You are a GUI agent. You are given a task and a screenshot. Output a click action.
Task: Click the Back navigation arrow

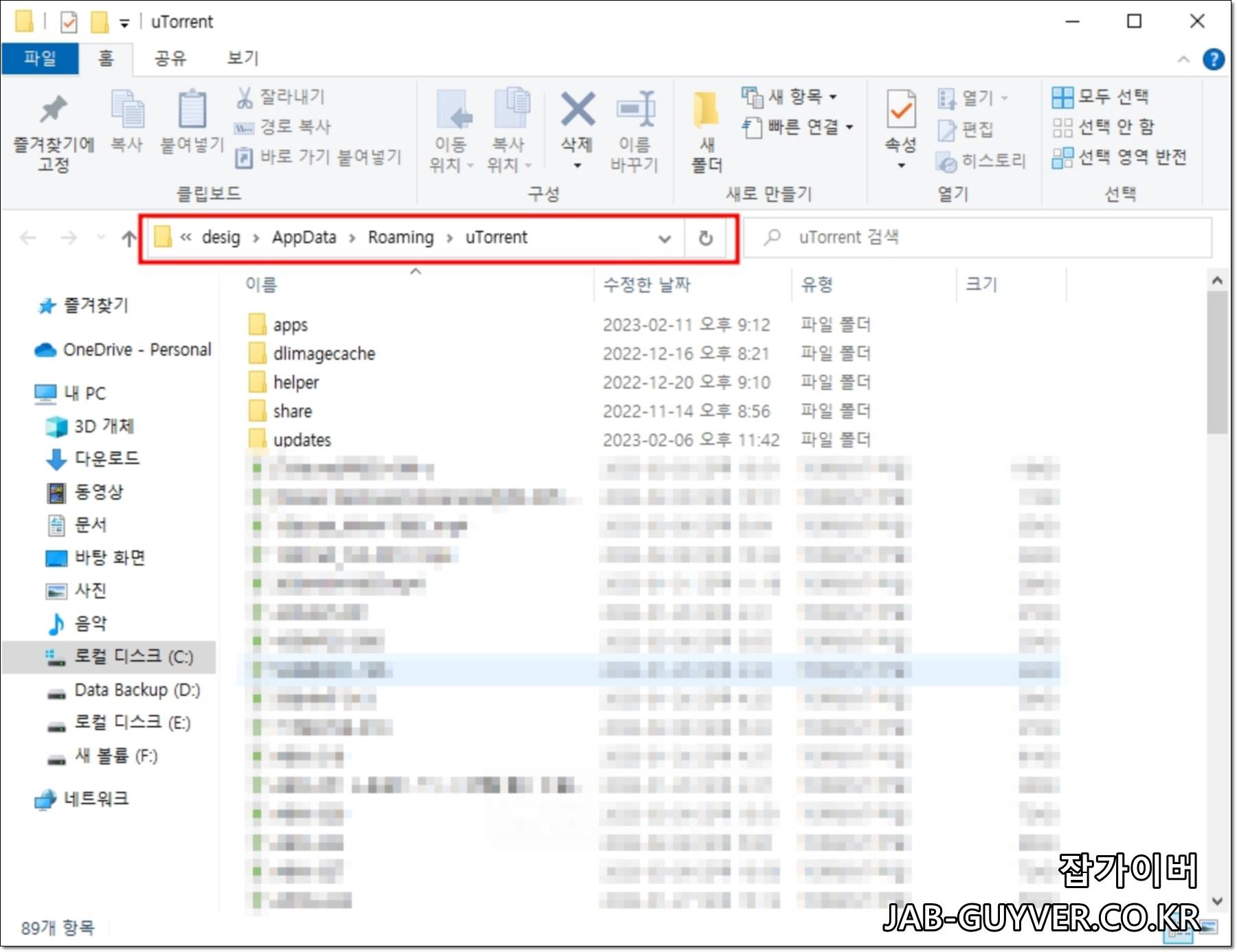tap(28, 238)
